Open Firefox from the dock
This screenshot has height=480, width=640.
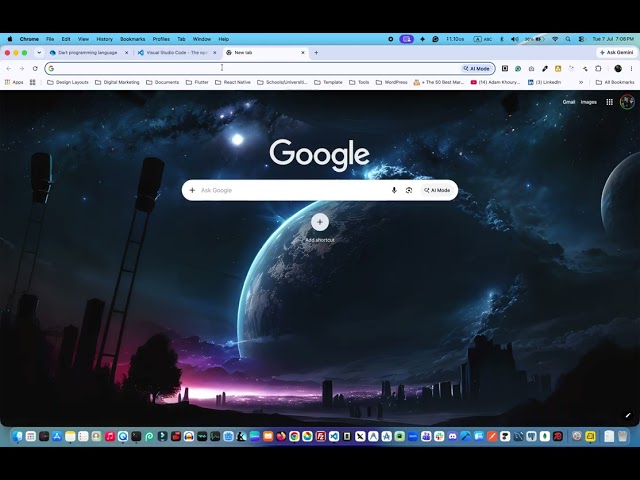point(281,436)
